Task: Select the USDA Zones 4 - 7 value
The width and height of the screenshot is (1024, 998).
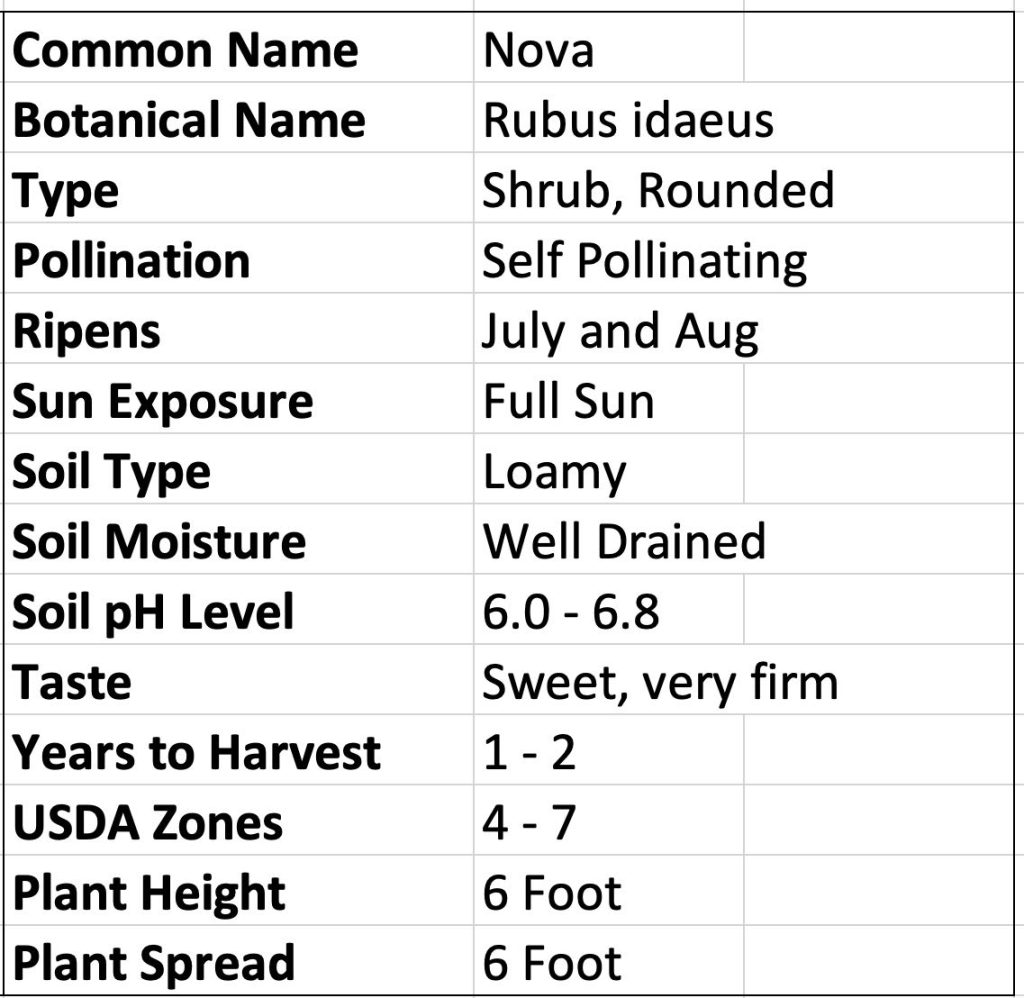Action: tap(609, 820)
